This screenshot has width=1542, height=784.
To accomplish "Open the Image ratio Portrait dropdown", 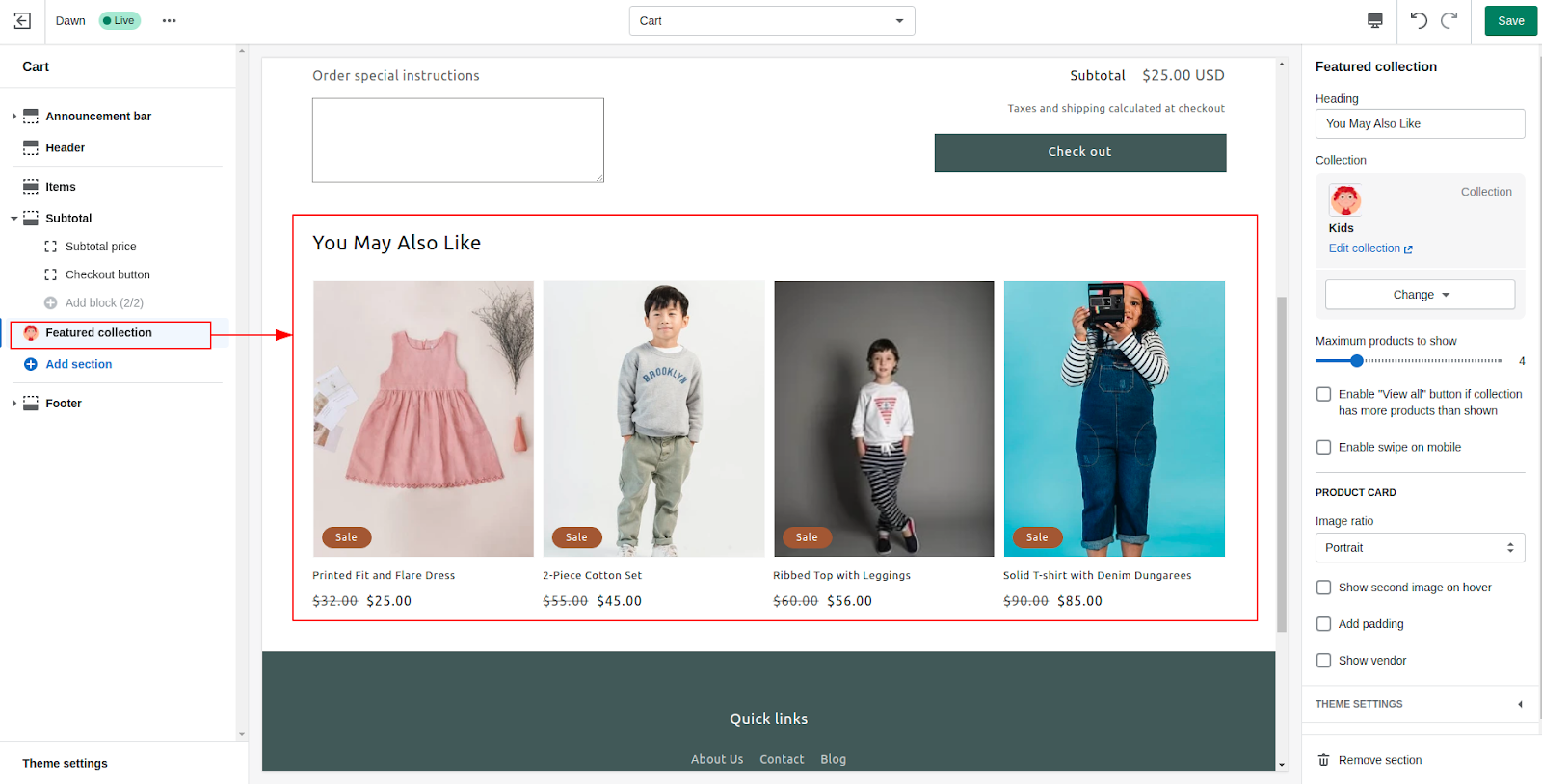I will tap(1419, 547).
